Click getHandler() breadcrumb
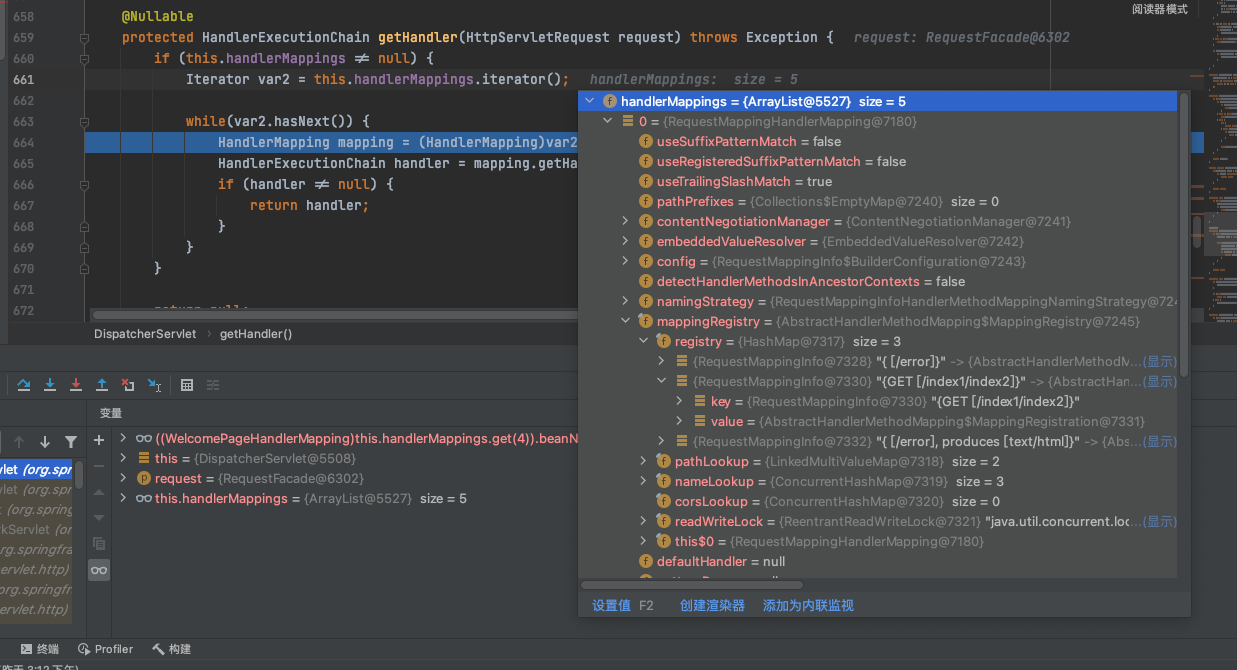 coord(256,334)
